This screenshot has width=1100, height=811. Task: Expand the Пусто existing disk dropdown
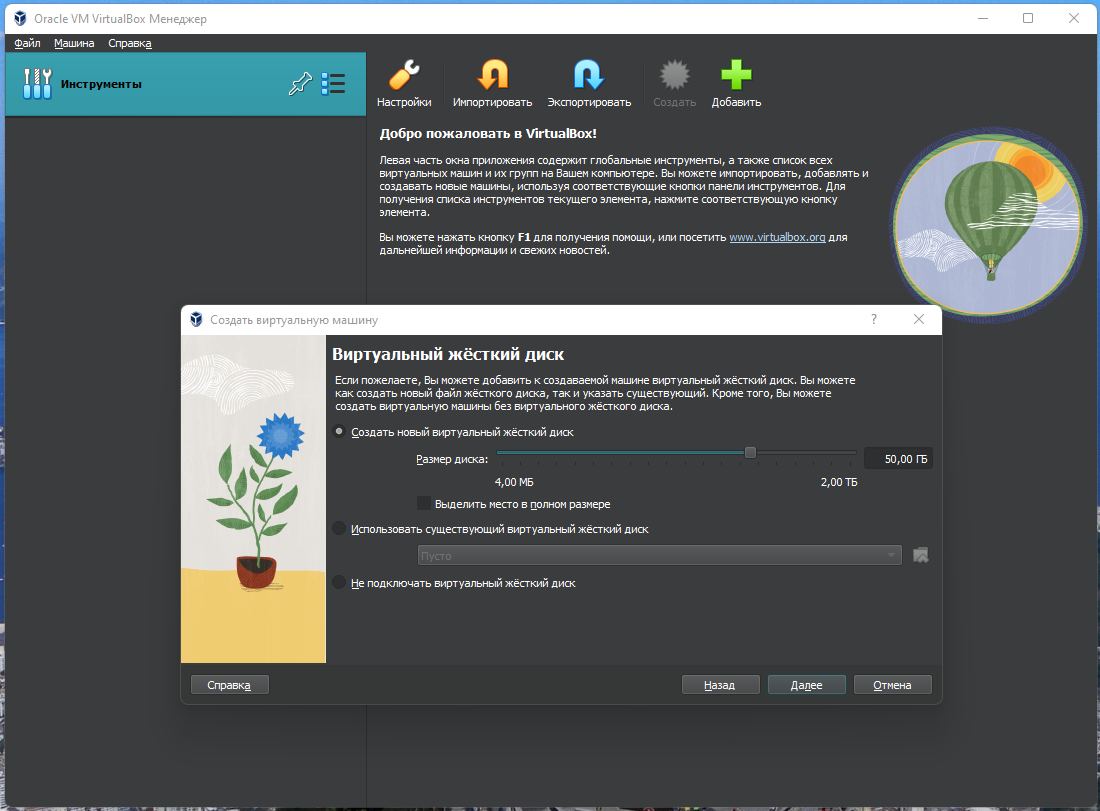tap(659, 556)
